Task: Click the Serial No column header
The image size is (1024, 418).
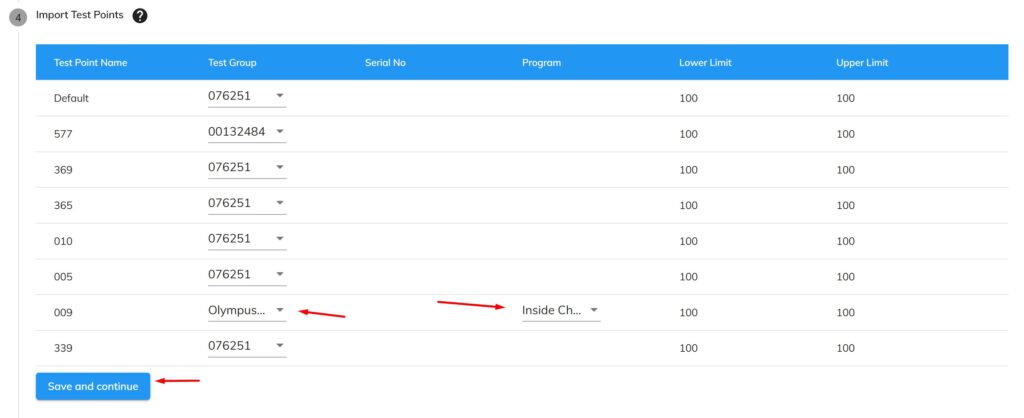Action: (385, 63)
